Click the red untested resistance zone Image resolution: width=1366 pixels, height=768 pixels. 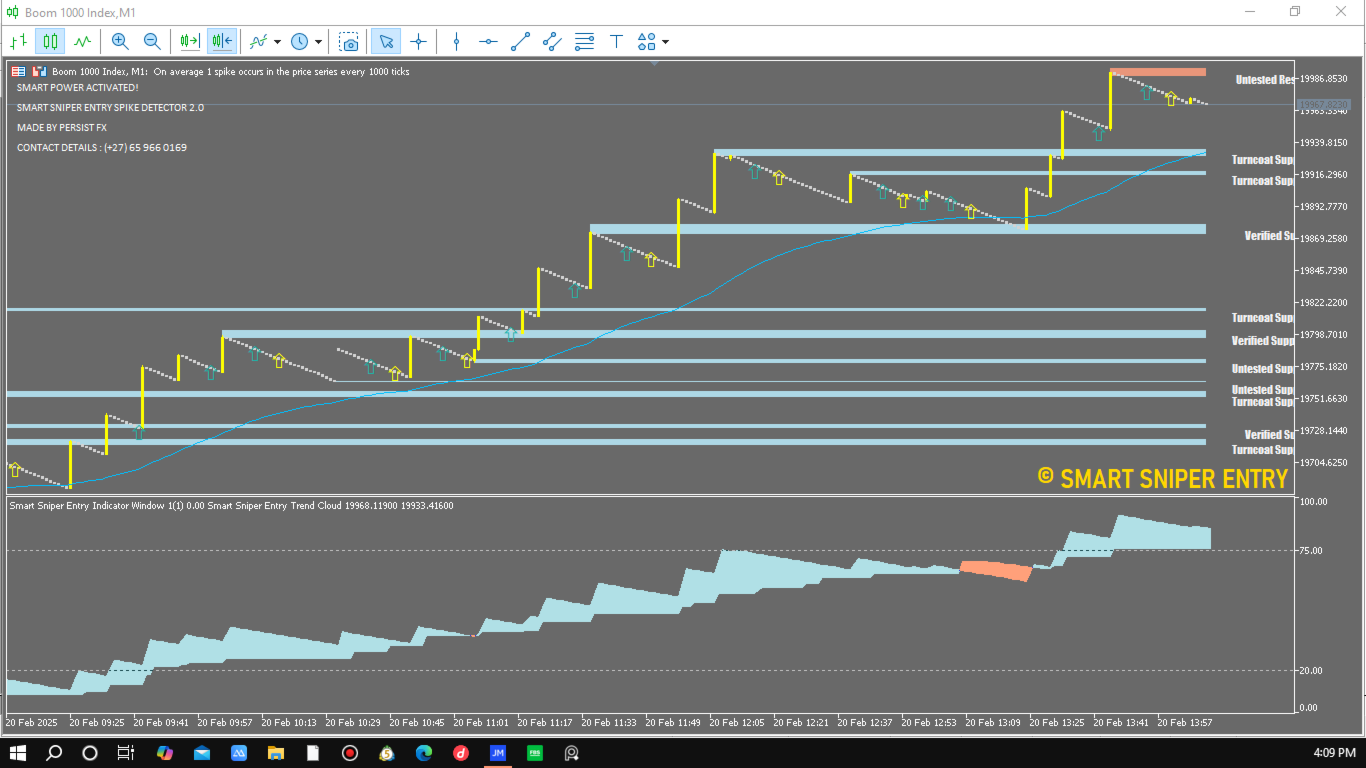[1158, 72]
